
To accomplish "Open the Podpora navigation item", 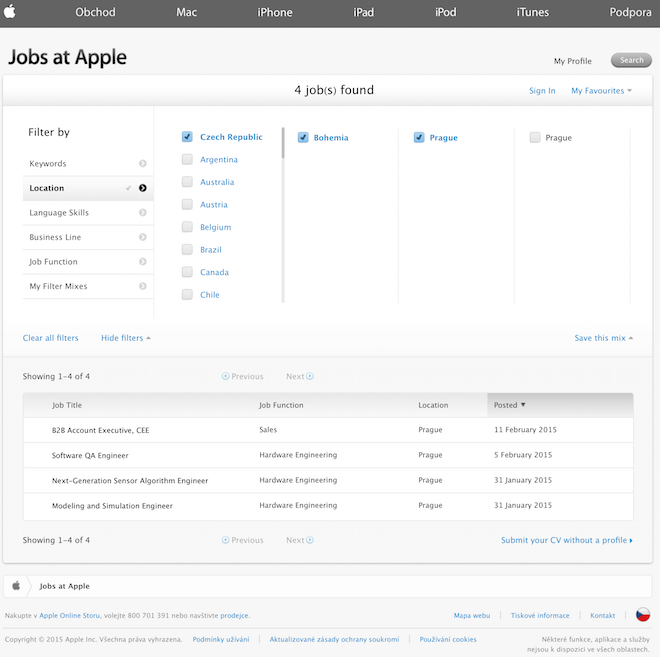I will 630,12.
